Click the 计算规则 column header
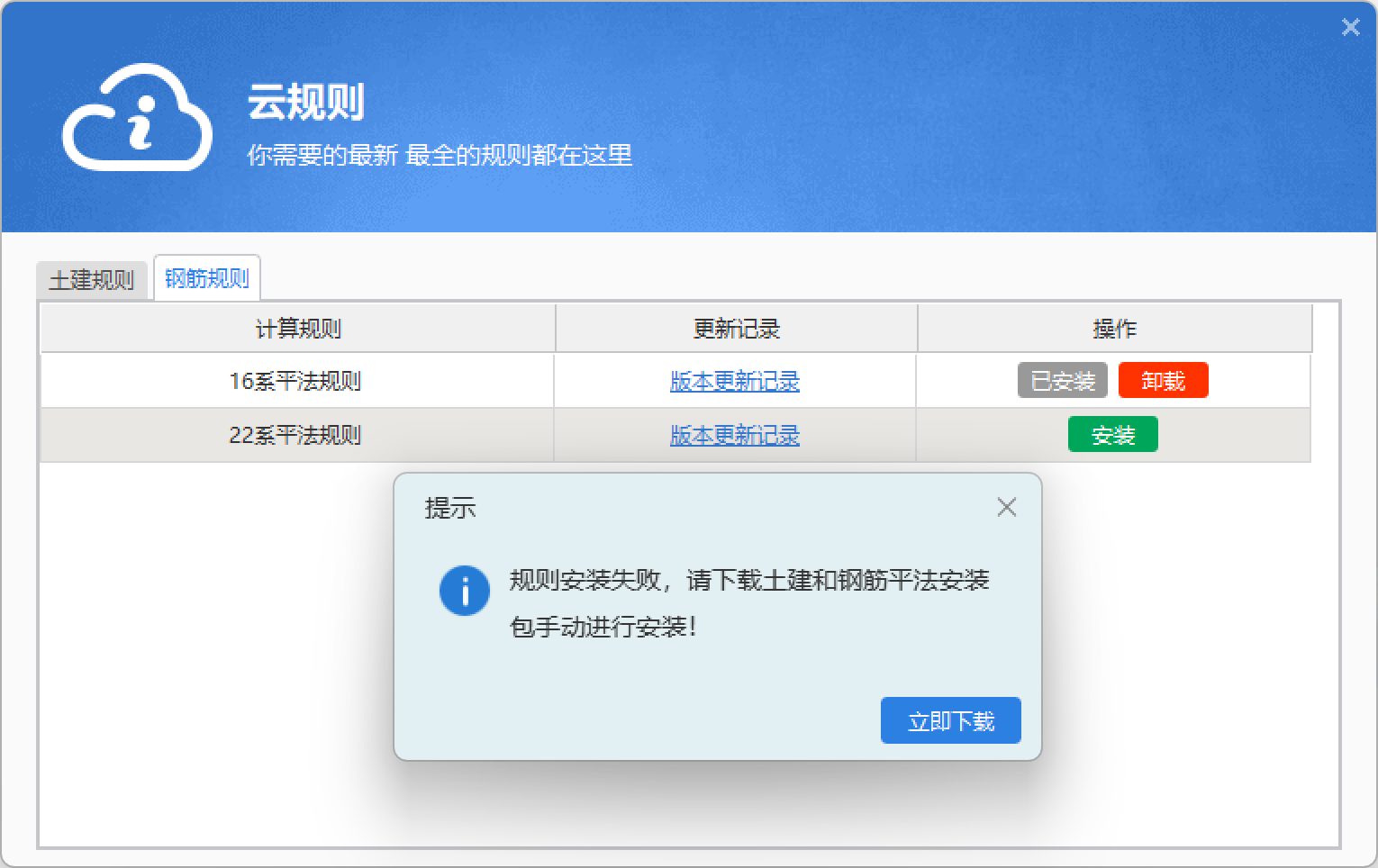Screen dimensions: 1378x868 298,329
